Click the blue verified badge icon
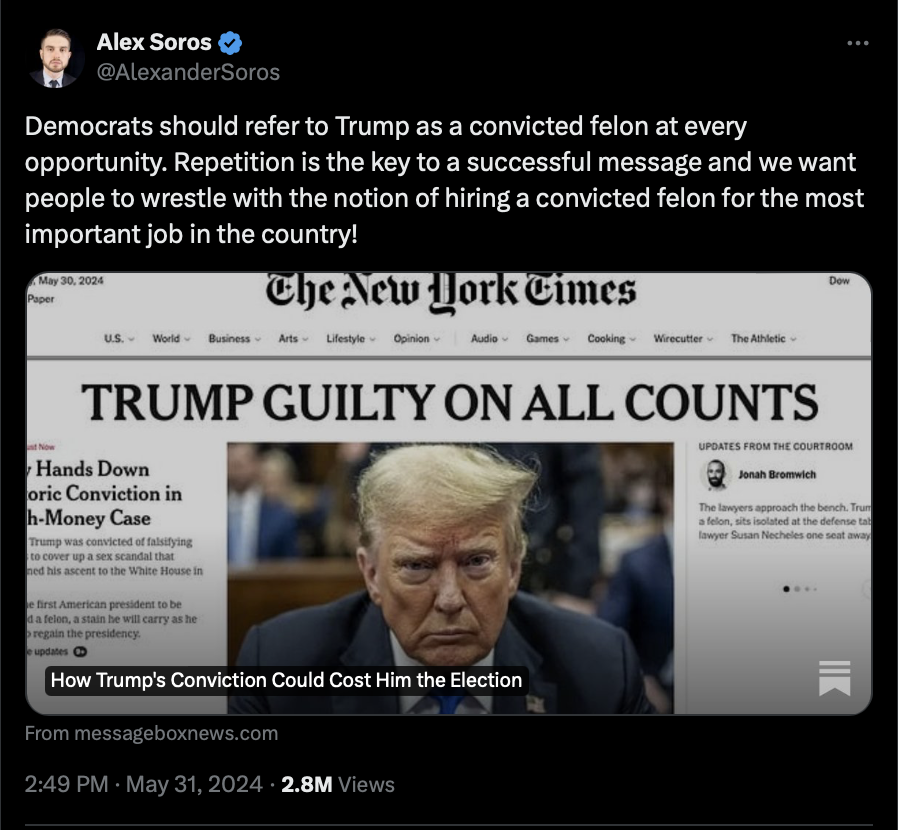Screen dimensions: 898x830 click(x=230, y=43)
